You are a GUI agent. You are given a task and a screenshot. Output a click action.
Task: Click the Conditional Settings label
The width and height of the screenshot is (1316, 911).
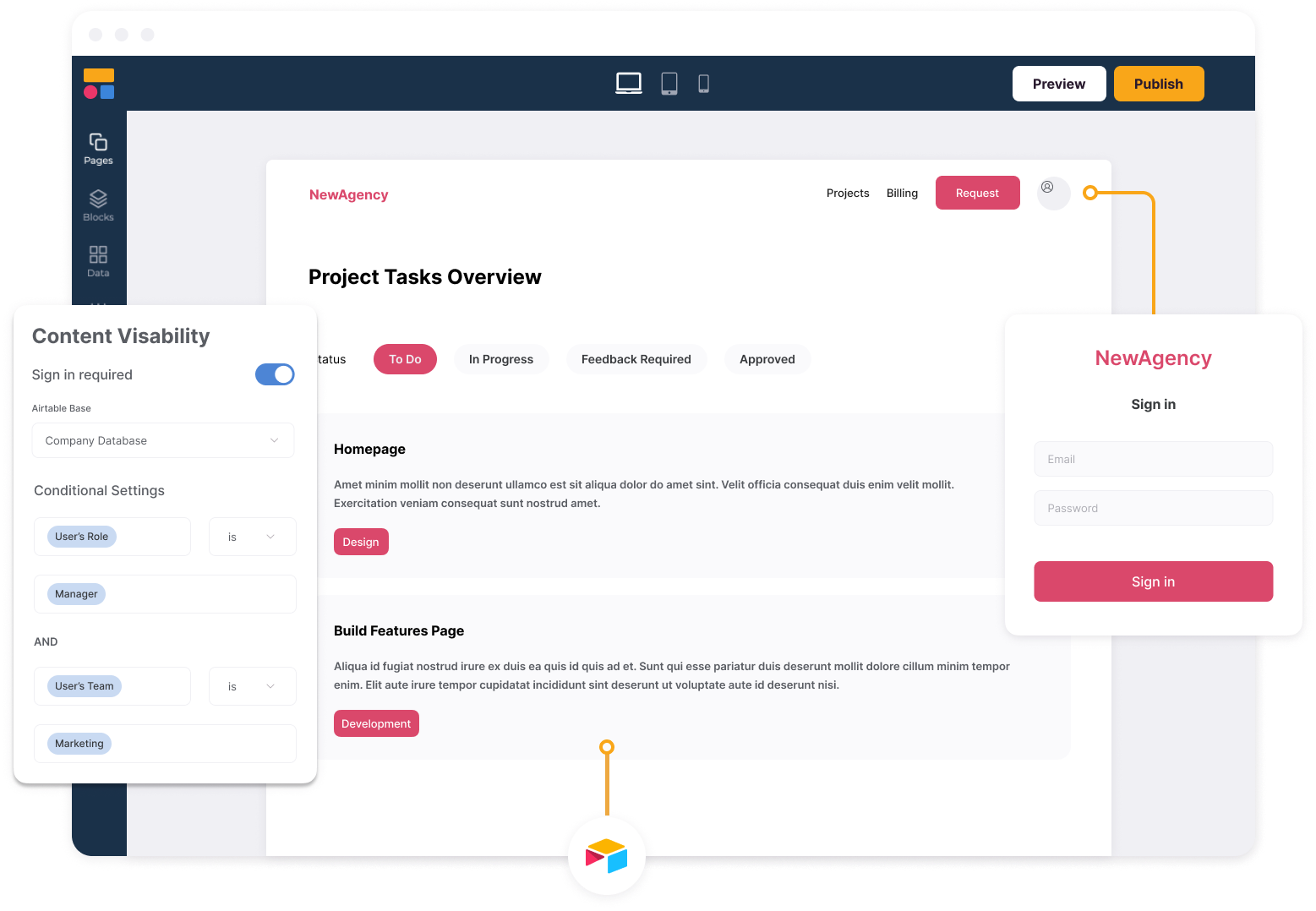pyautogui.click(x=99, y=490)
